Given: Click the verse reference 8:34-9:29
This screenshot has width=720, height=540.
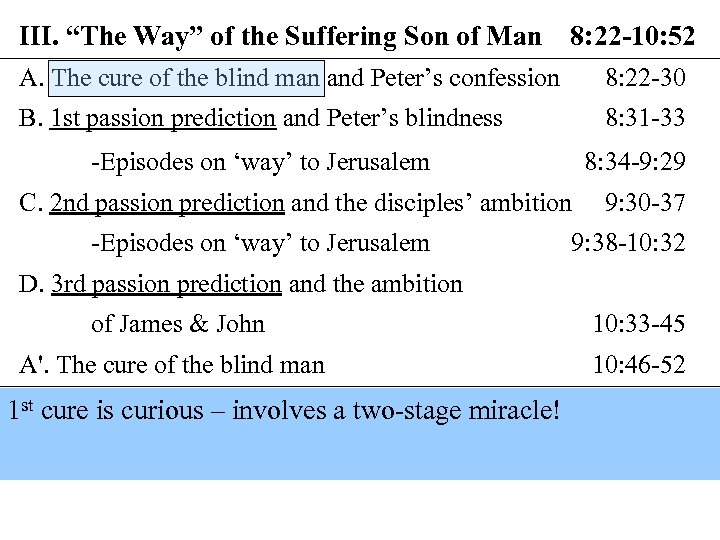Looking at the screenshot, I should pyautogui.click(x=635, y=162).
